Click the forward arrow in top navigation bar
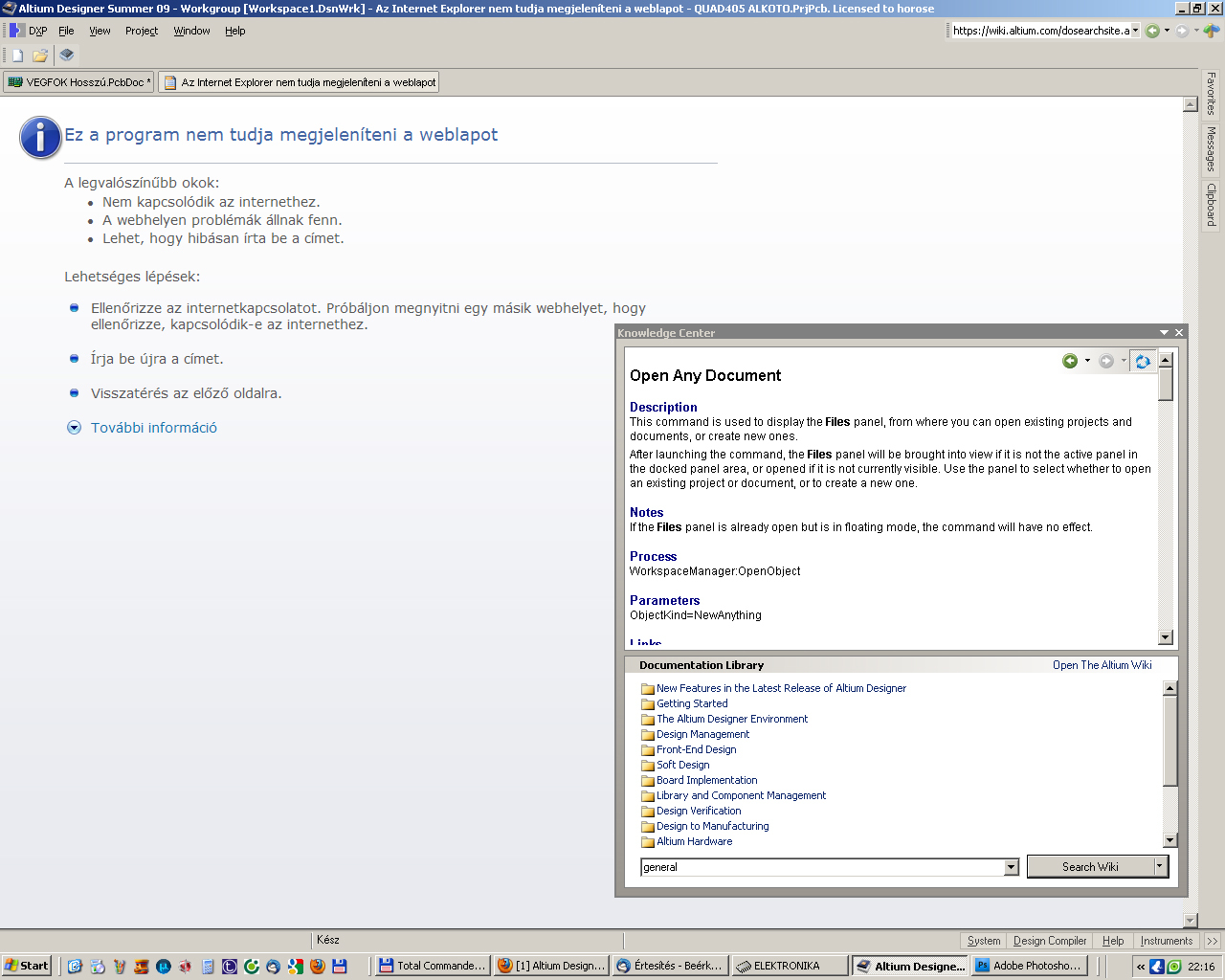 (1182, 31)
